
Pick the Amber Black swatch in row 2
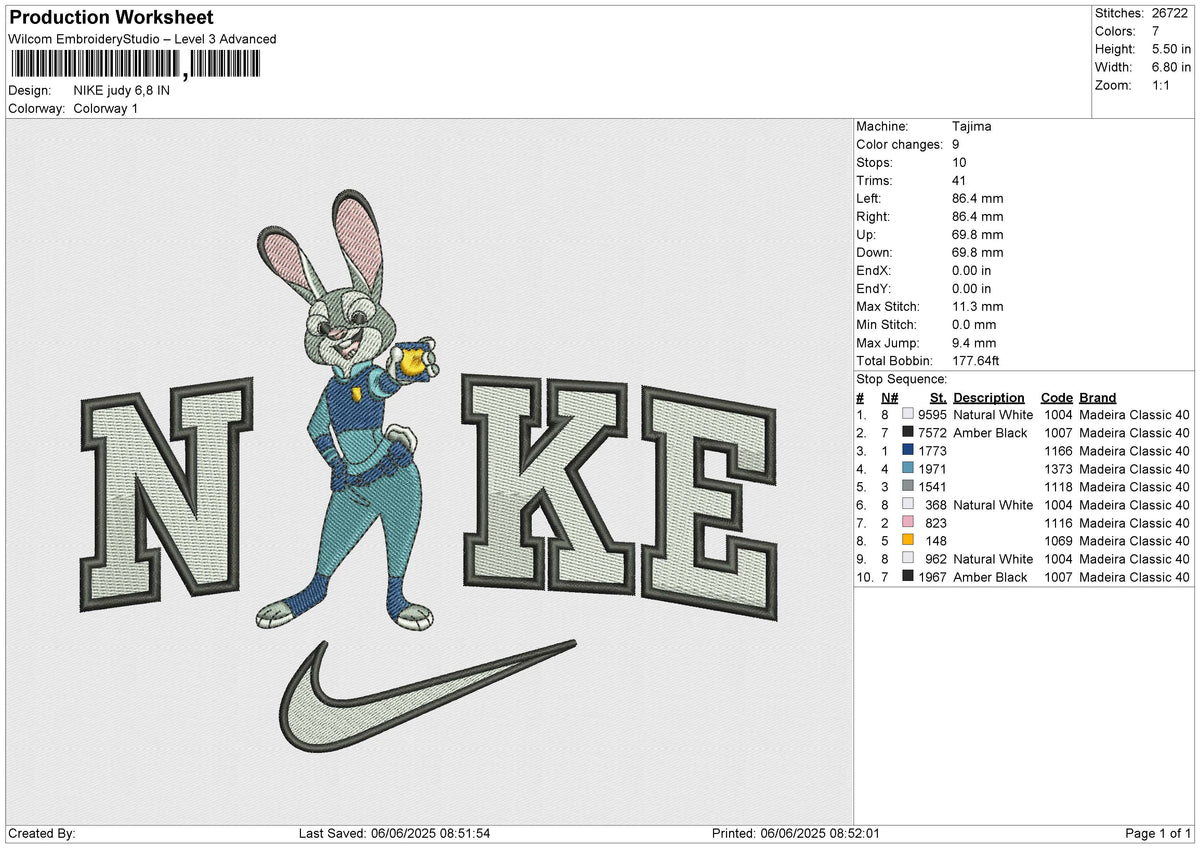(x=908, y=433)
